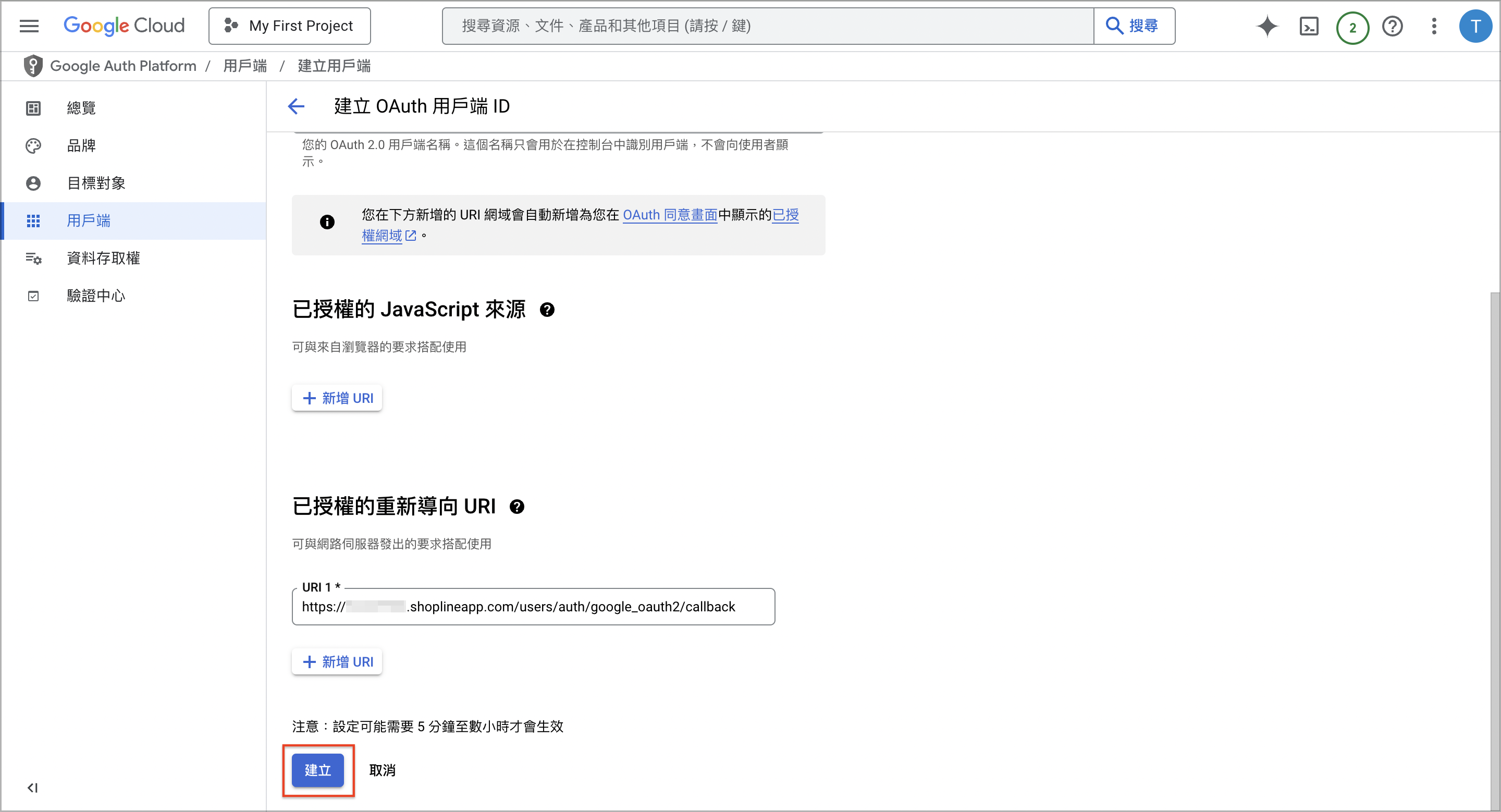Go to 用戶端 breadcrumb link
This screenshot has height=812, width=1501.
coord(245,66)
